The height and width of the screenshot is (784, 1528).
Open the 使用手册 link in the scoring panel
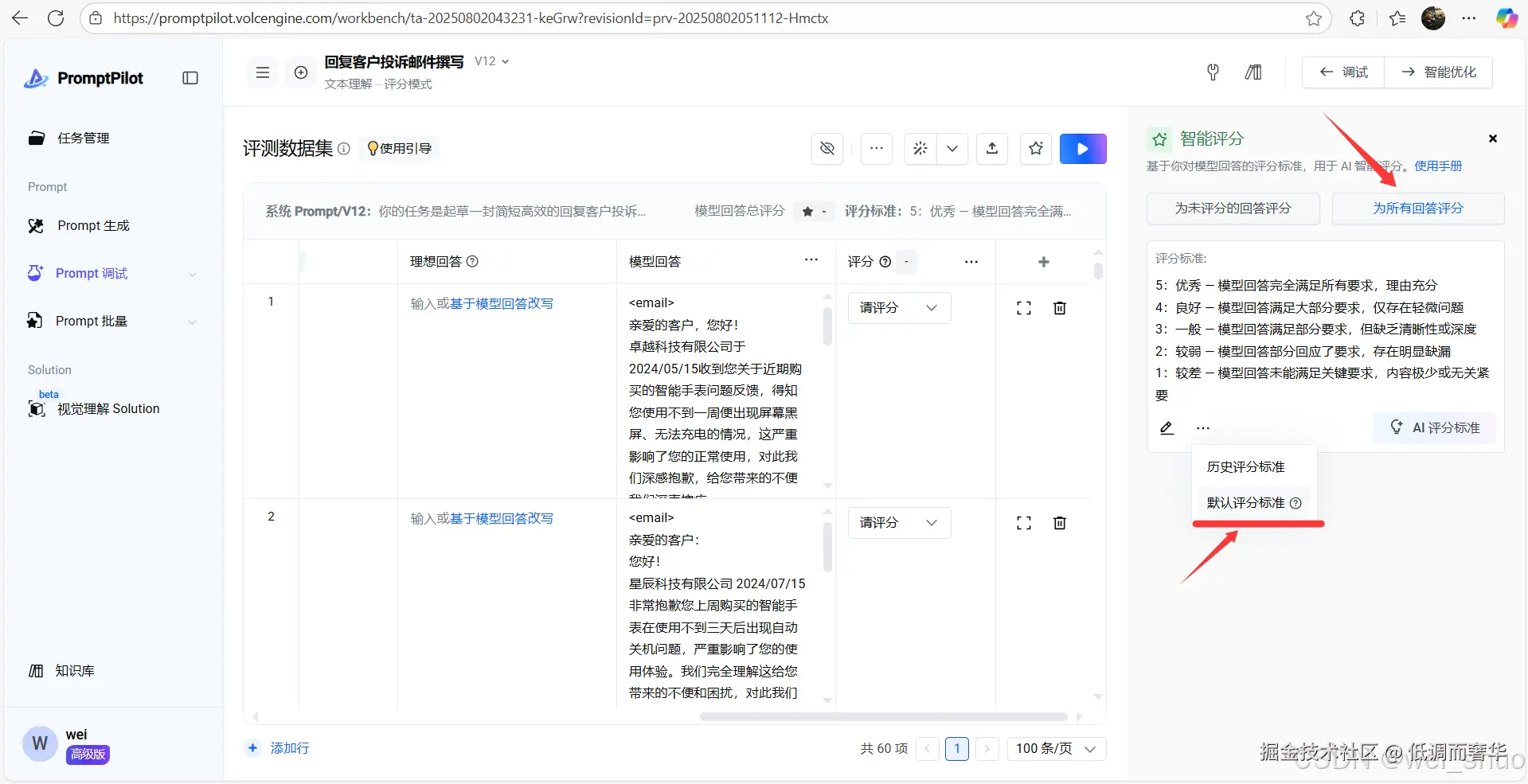coord(1437,166)
